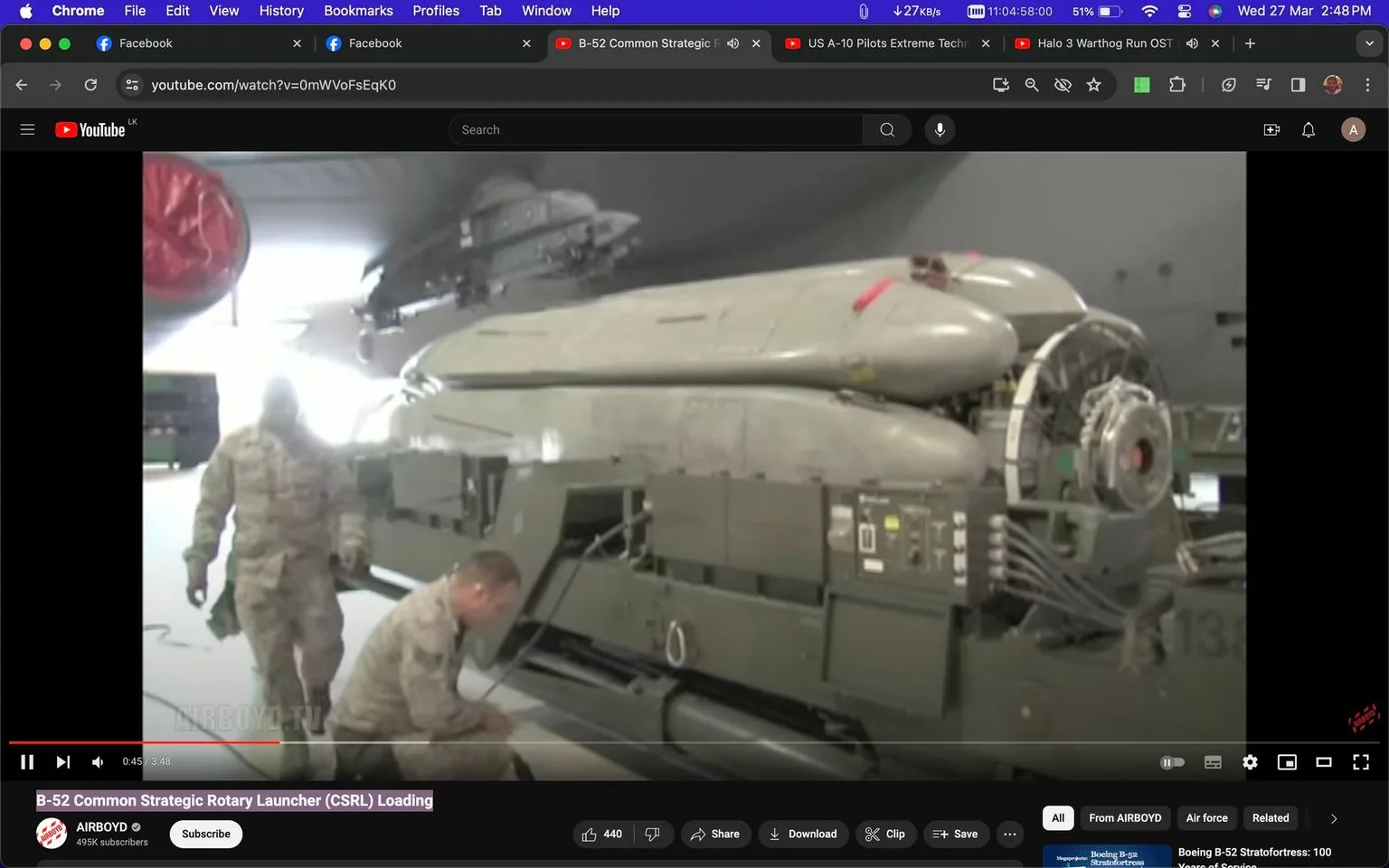Save video to playlist
The width and height of the screenshot is (1389, 868).
tap(956, 834)
